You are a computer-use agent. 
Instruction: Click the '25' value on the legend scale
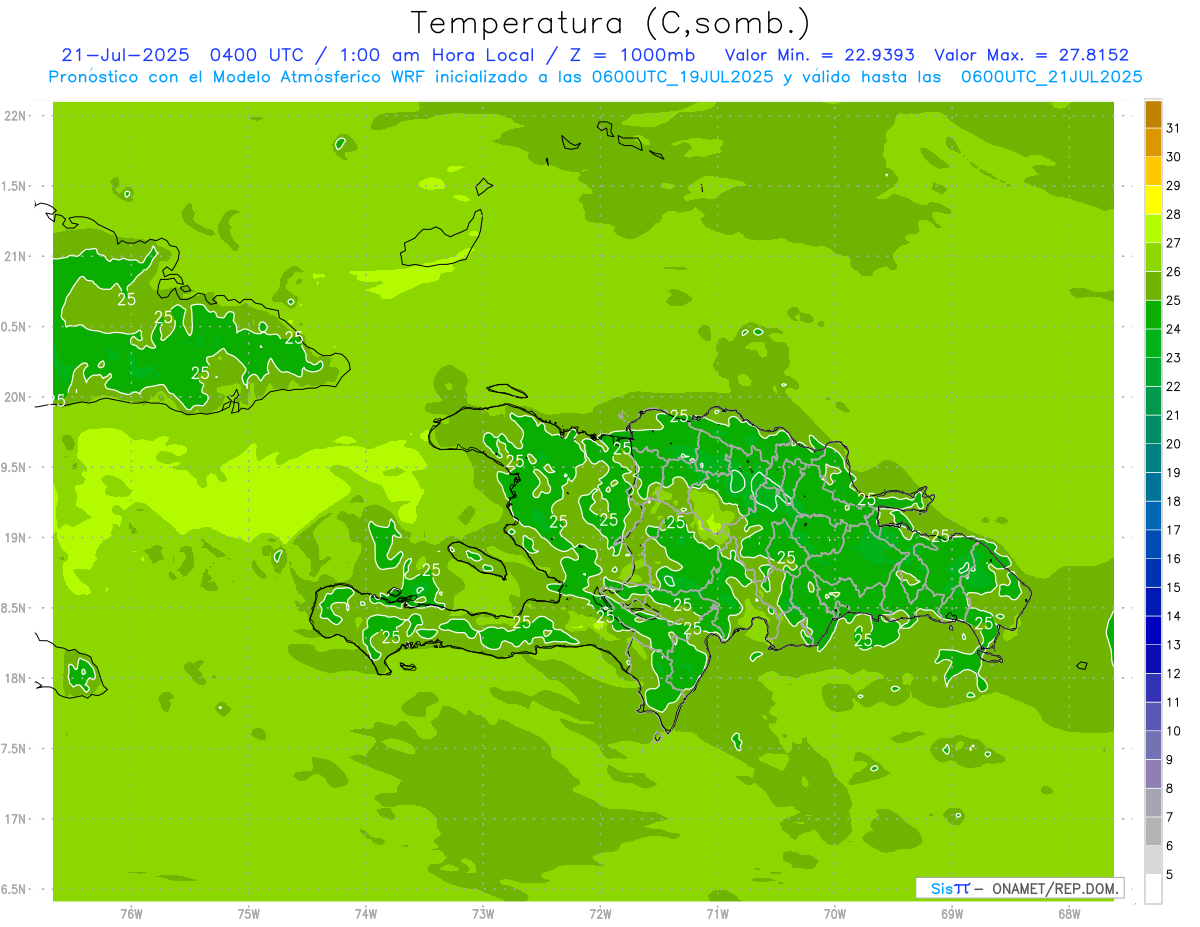(1174, 300)
